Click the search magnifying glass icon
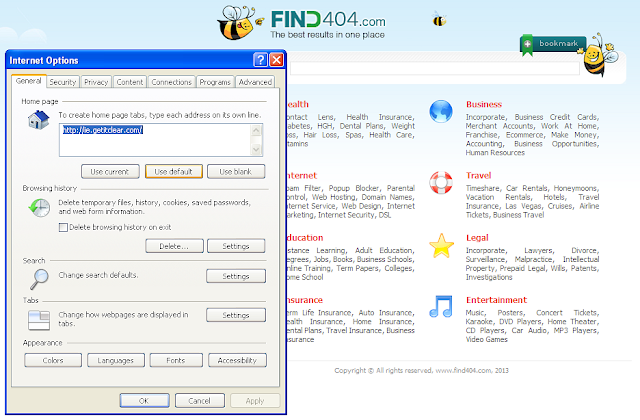The image size is (640, 420). [x=40, y=279]
